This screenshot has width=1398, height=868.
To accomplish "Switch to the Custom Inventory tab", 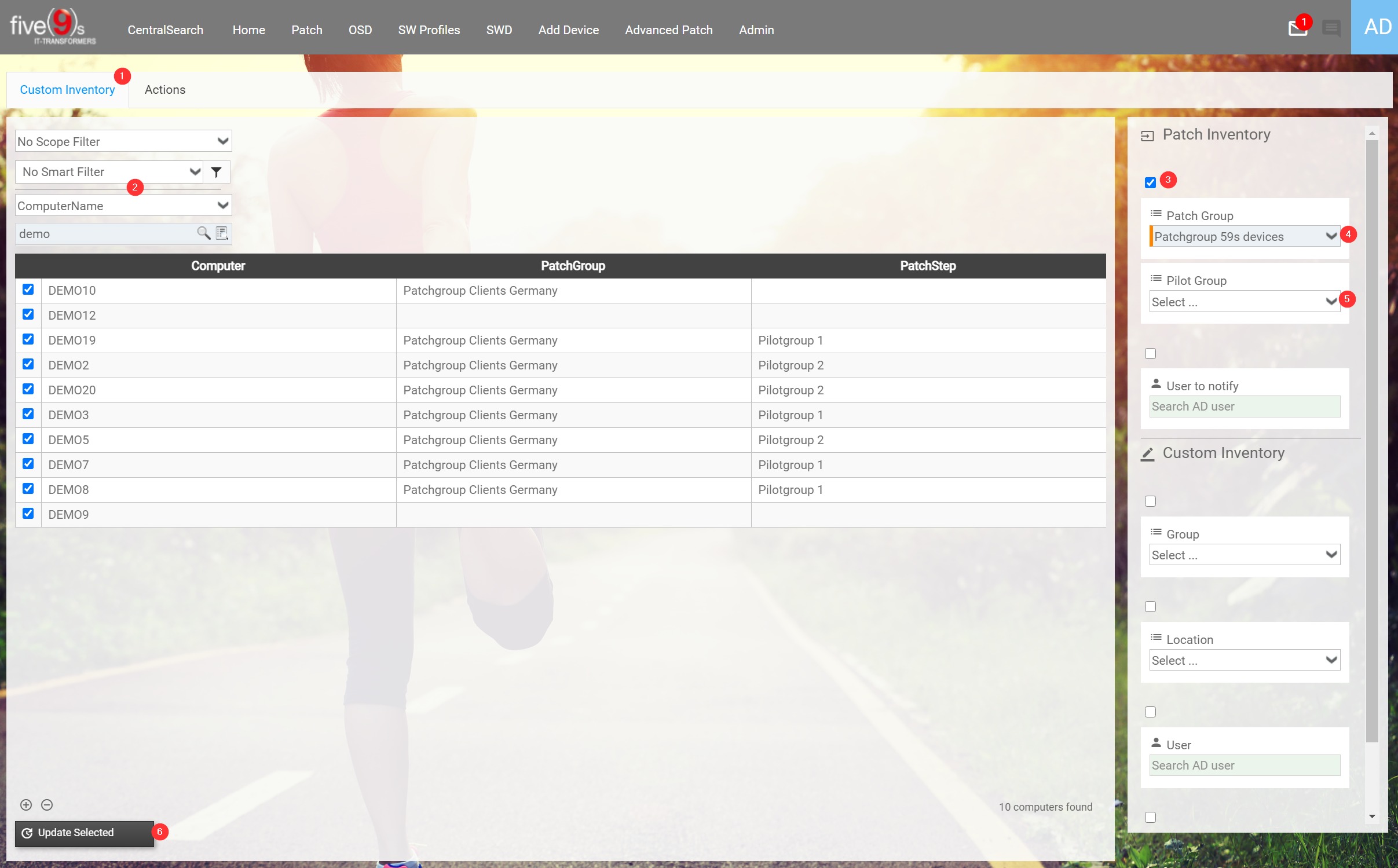I will coord(67,90).
